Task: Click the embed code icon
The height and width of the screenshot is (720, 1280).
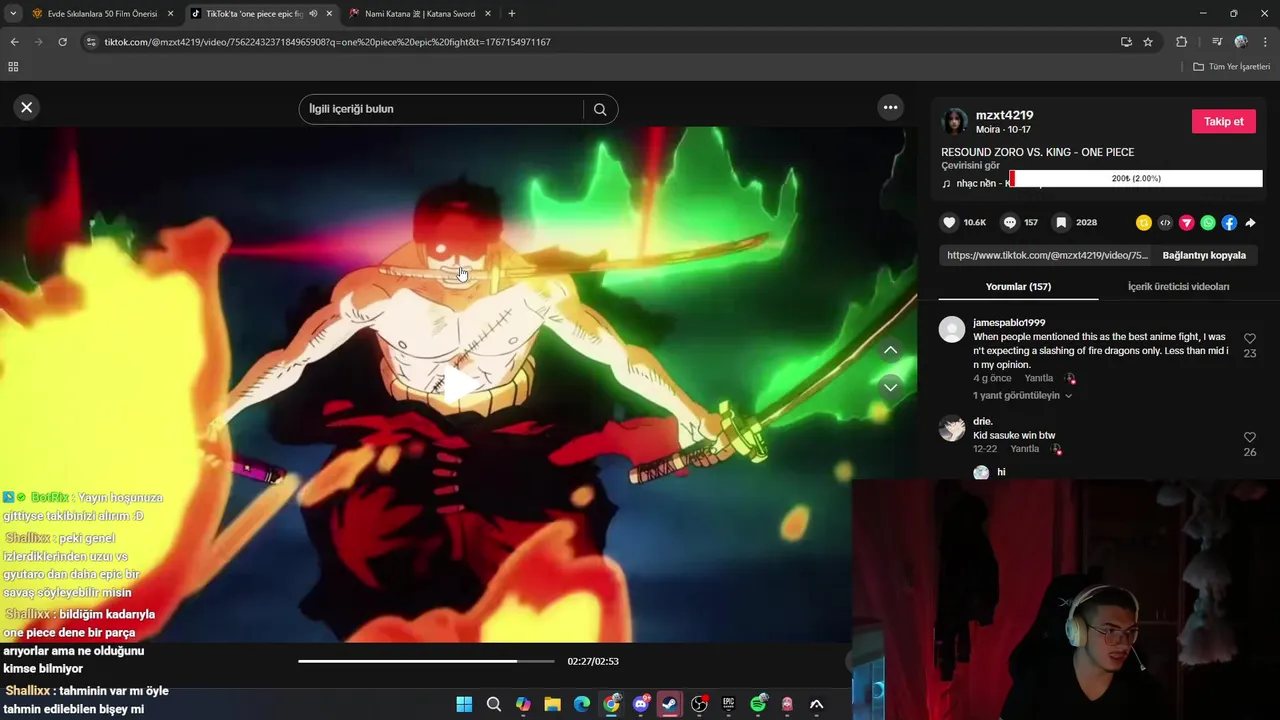Action: tap(1165, 222)
